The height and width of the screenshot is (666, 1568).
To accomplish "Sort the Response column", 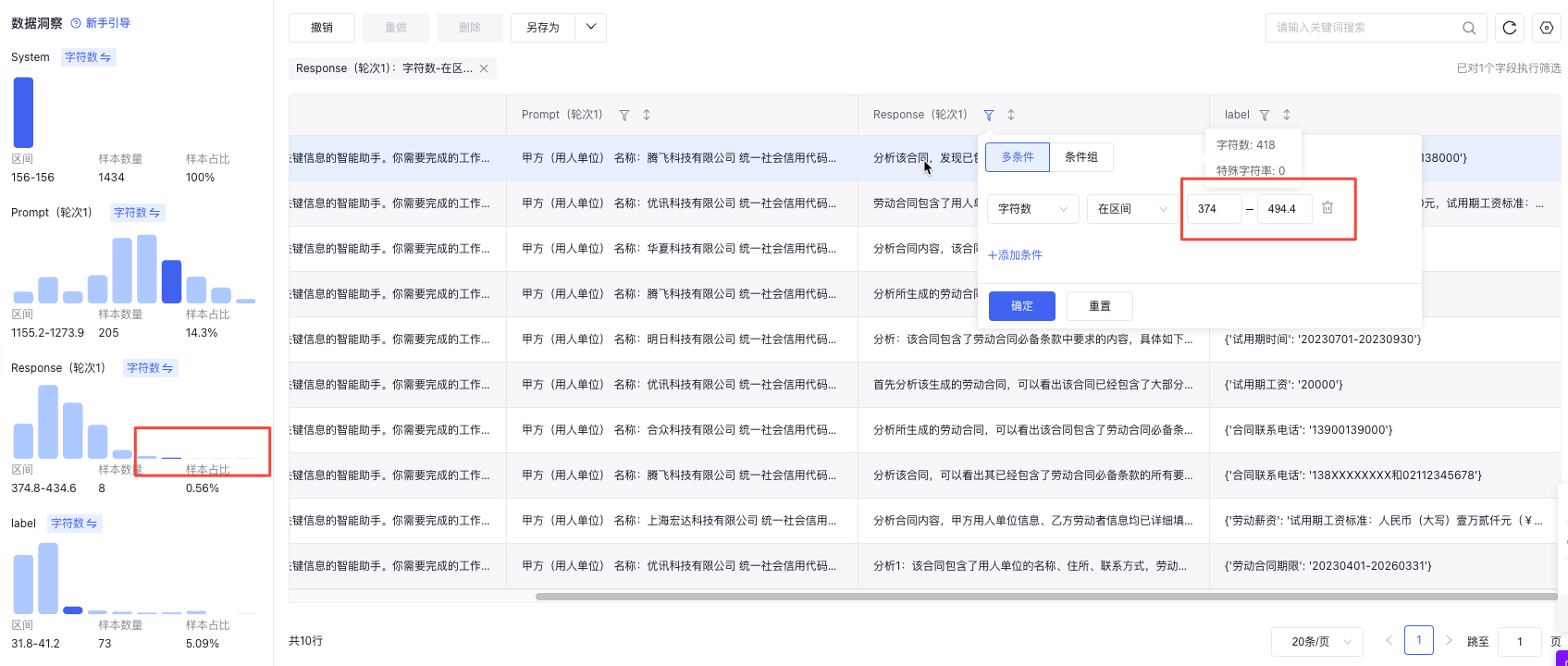I will pos(1011,115).
